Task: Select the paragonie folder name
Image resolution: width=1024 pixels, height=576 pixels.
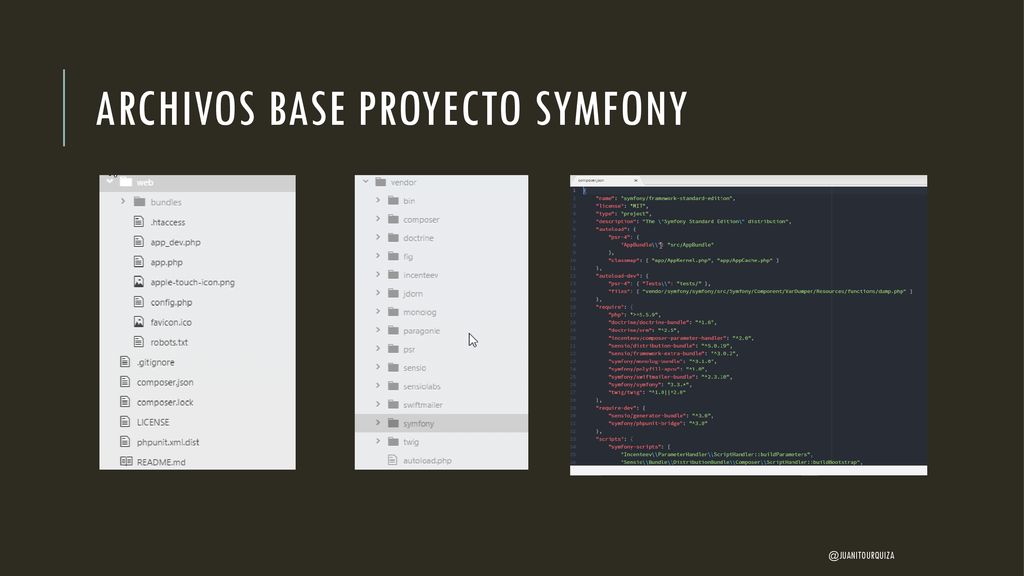Action: [421, 331]
